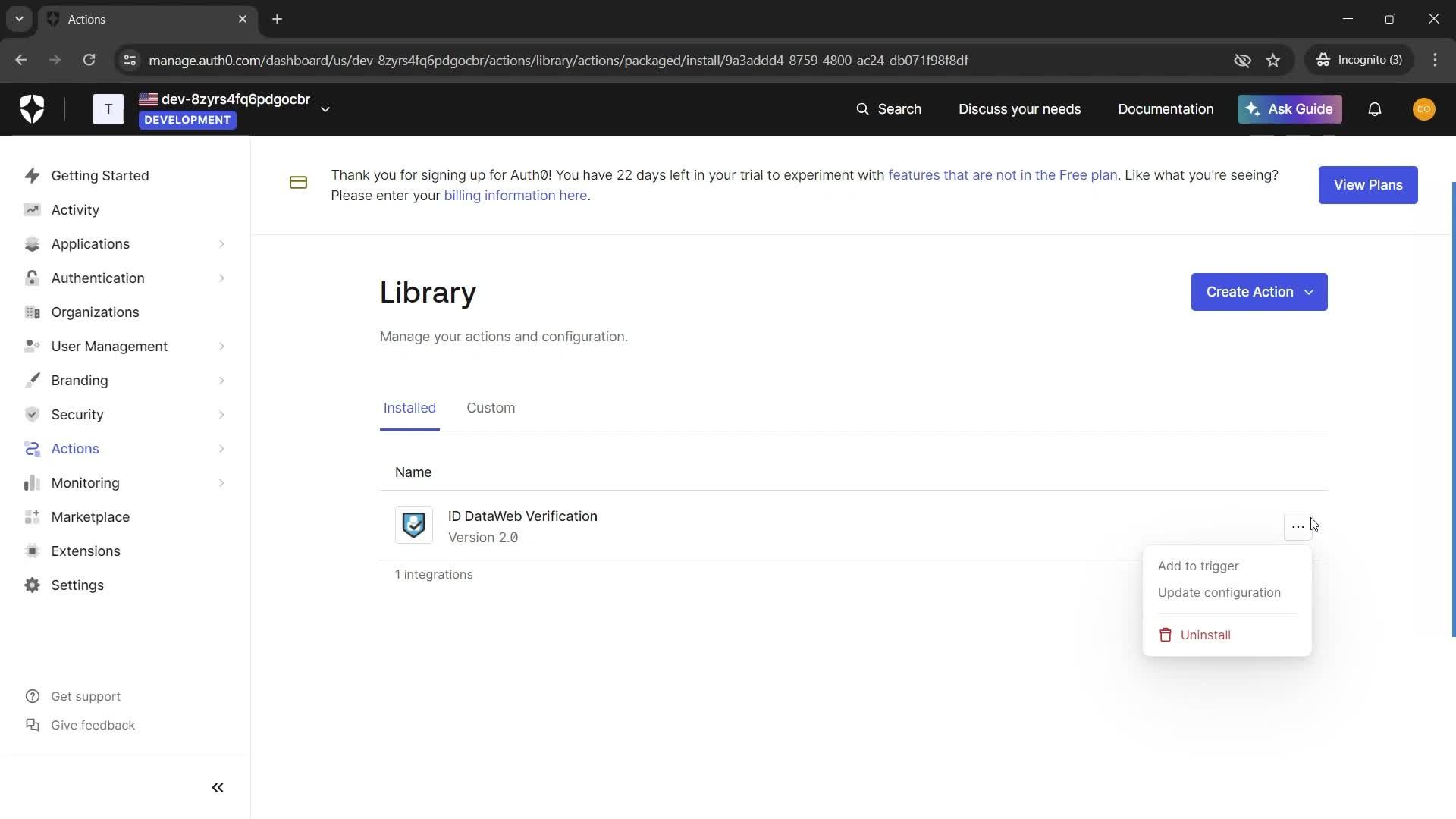Open the Documentation link
Screen dimensions: 1456x819
point(1166,109)
